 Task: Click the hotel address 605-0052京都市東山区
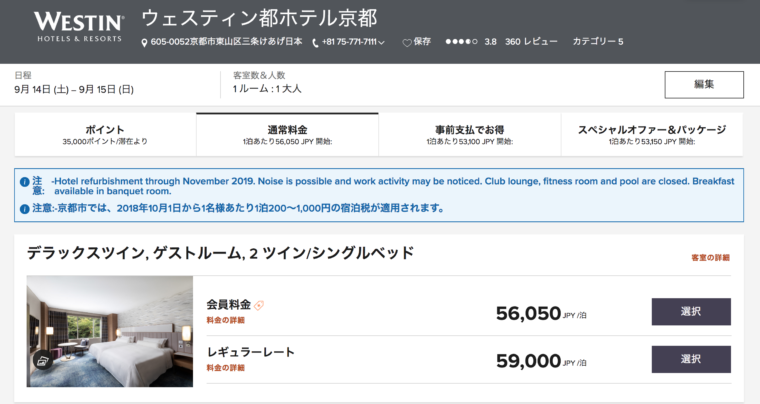(226, 42)
